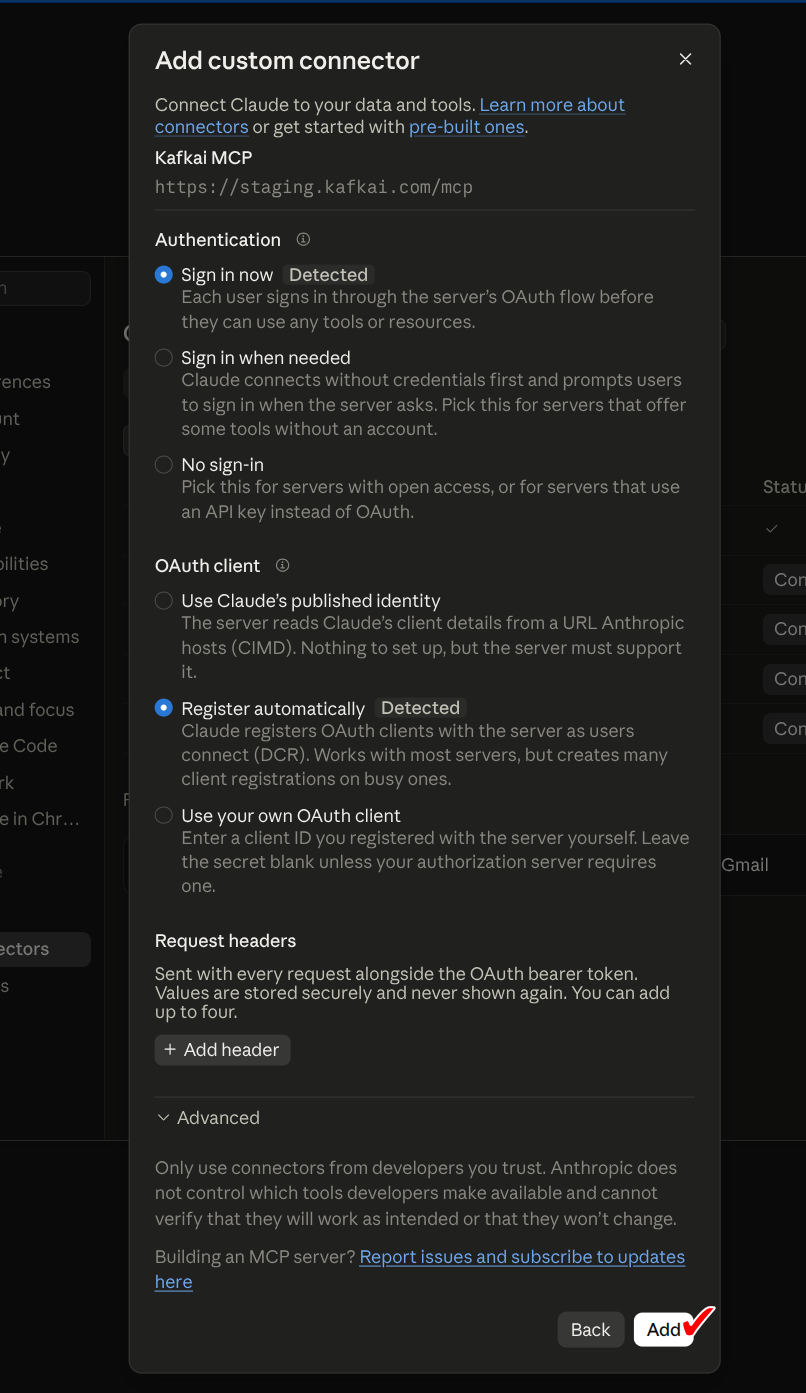Select Sign in when needed option
806x1393 pixels.
164,358
